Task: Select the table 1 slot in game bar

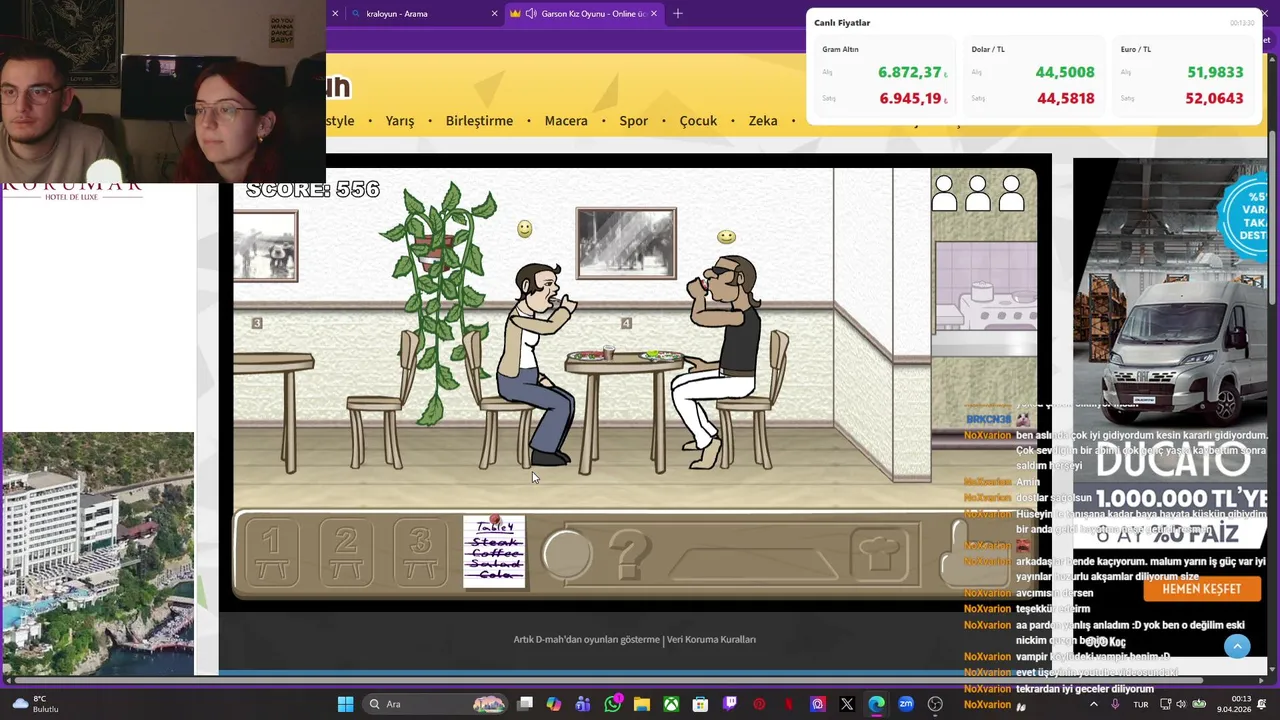Action: point(271,553)
